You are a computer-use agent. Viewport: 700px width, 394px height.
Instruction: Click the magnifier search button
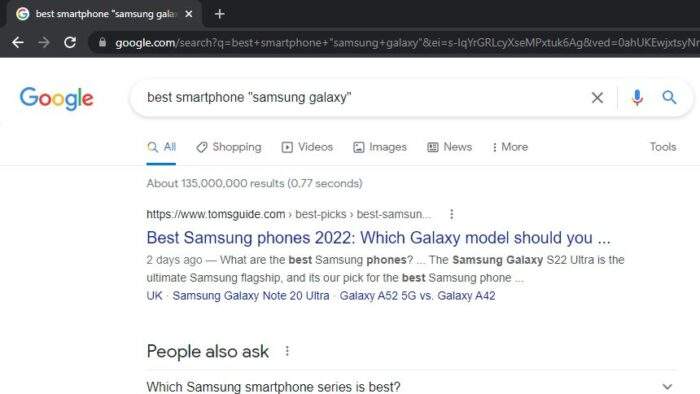click(669, 97)
